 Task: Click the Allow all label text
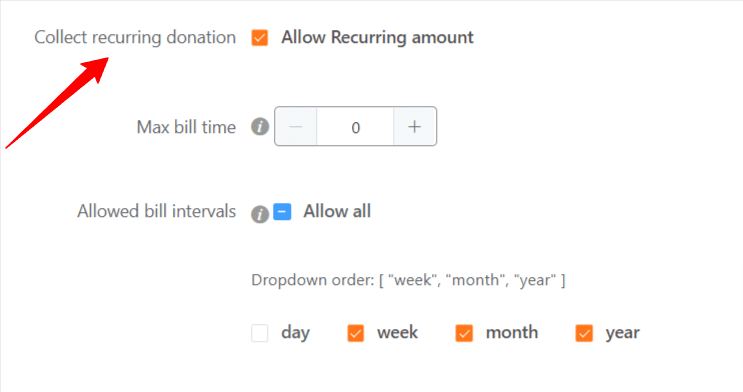click(x=337, y=211)
